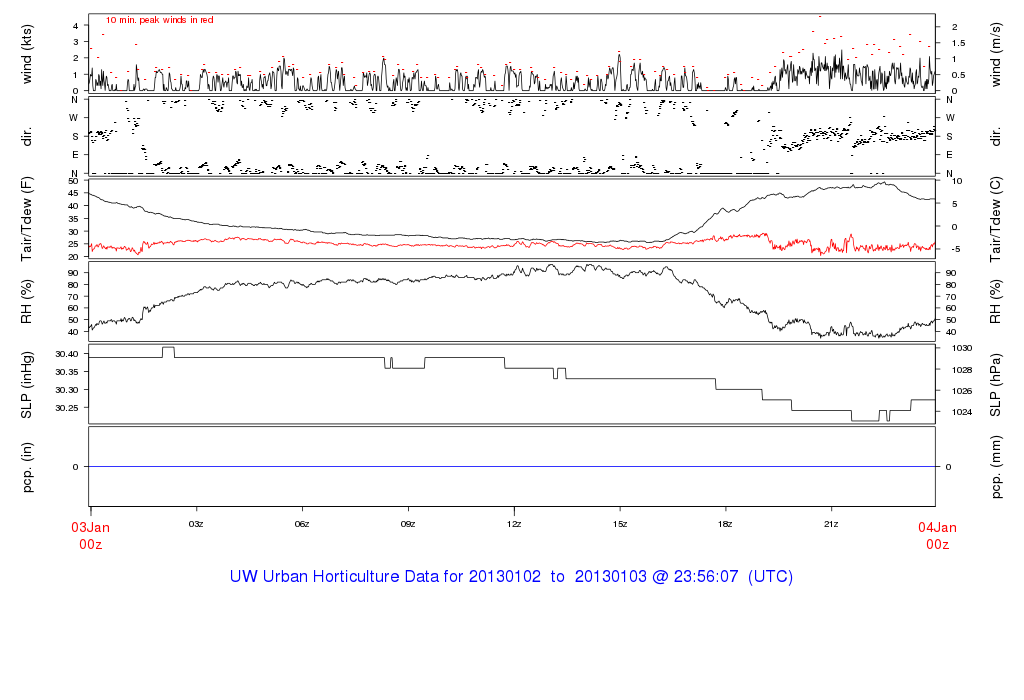Click the 09z time axis label
Image resolution: width=1024 pixels, height=700 pixels.
click(x=408, y=524)
